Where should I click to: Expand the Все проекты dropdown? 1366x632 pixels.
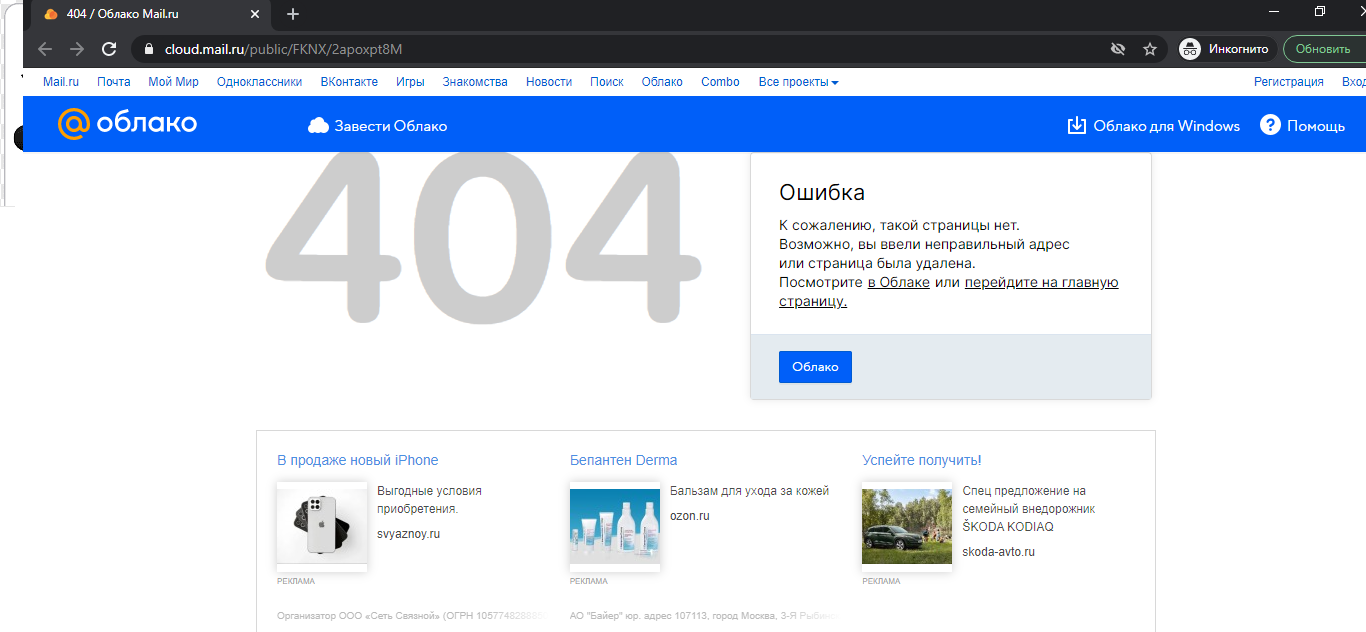tap(798, 82)
